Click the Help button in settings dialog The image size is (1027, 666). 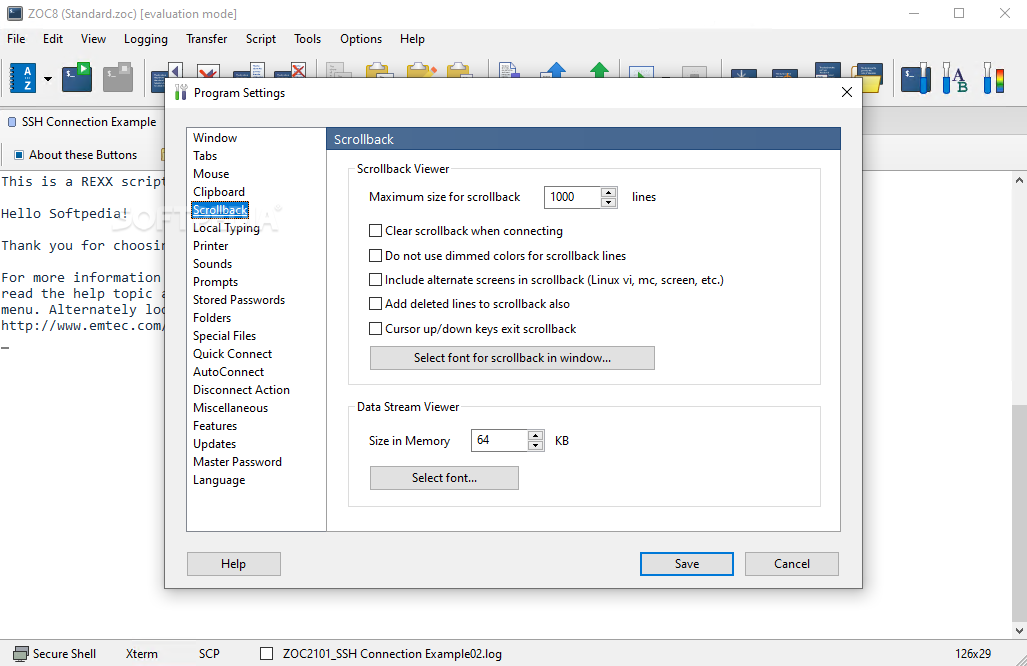pos(233,564)
